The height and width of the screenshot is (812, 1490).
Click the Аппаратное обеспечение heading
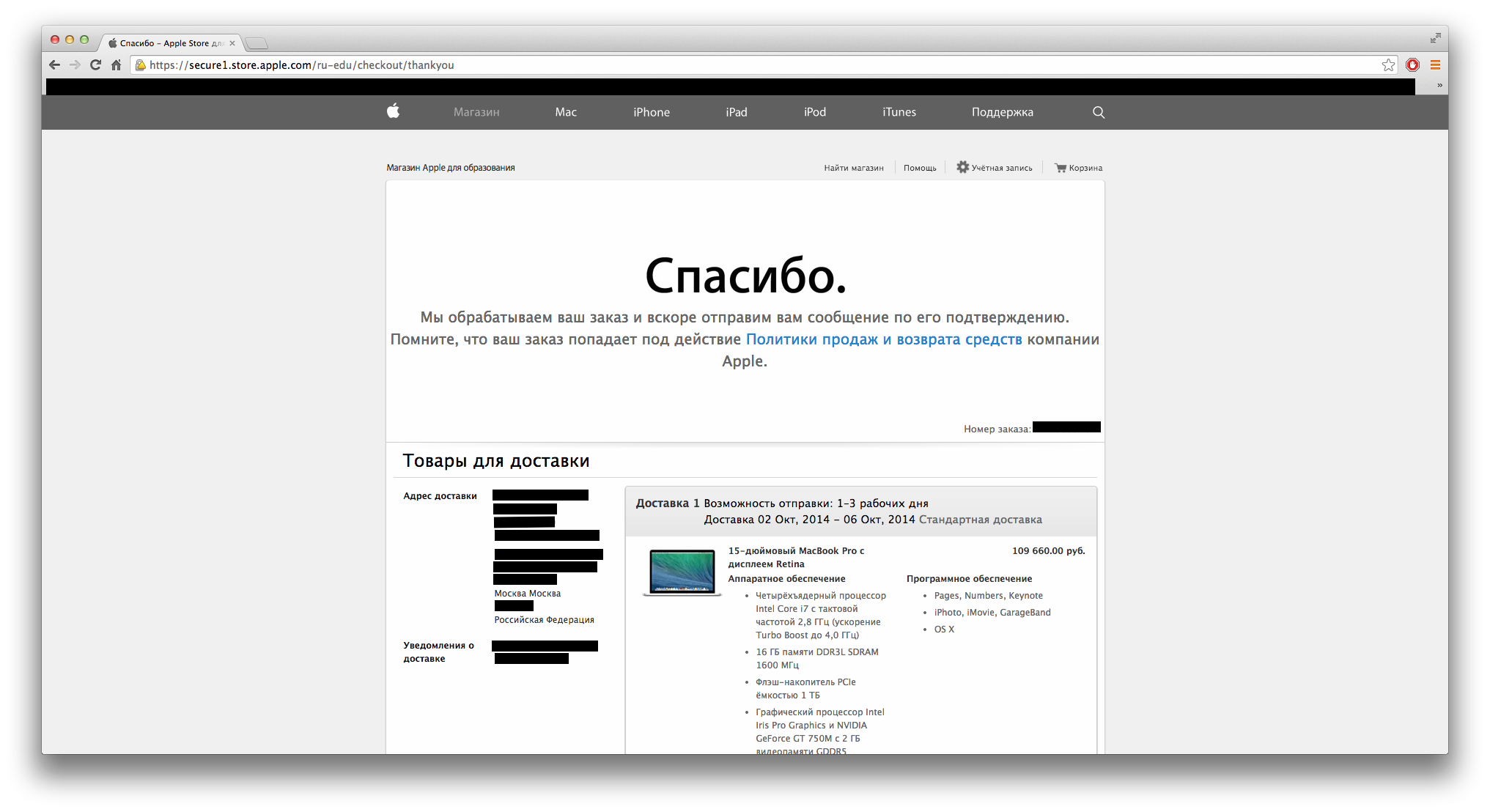(786, 579)
